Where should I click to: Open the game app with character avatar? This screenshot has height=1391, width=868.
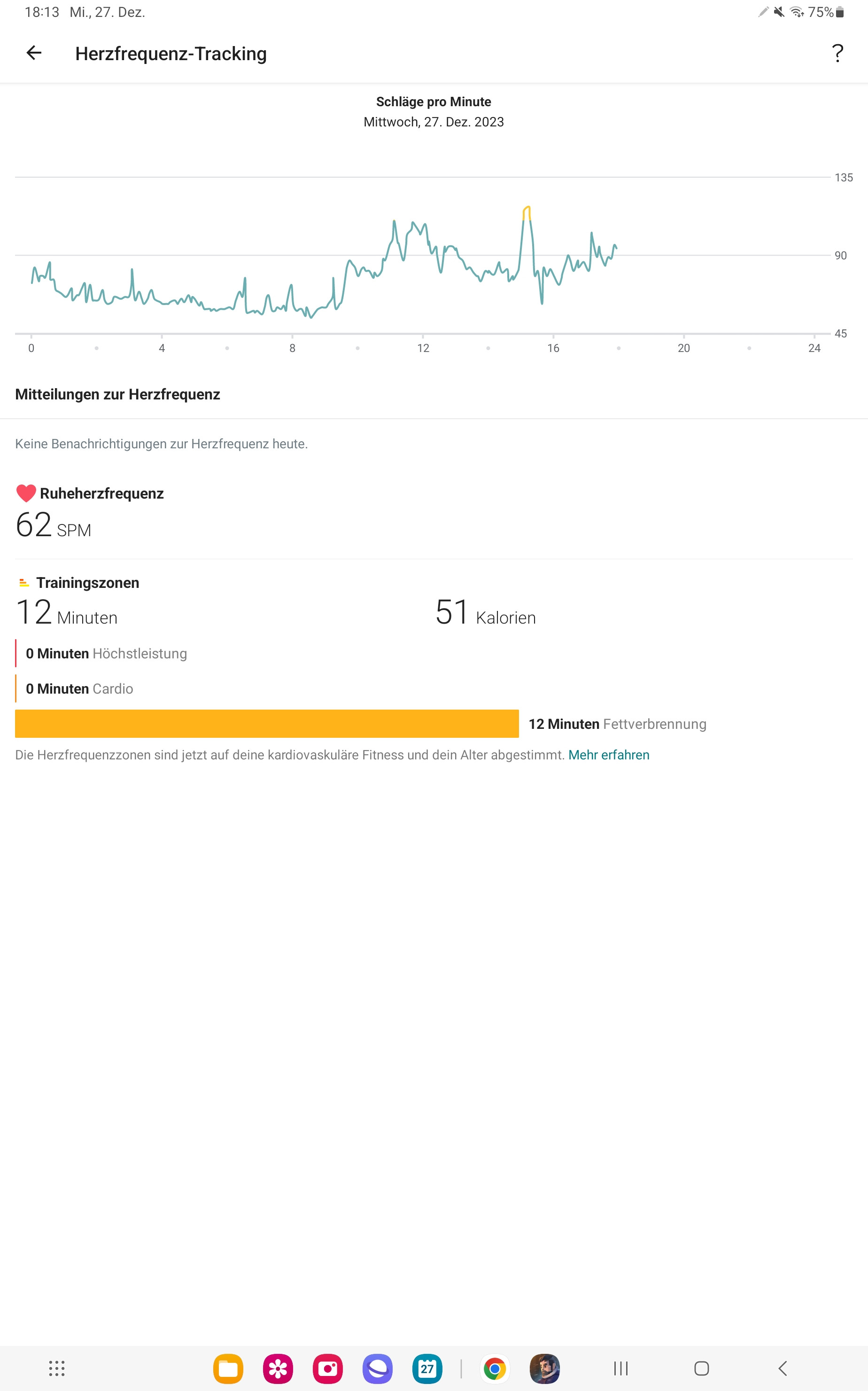click(545, 1369)
